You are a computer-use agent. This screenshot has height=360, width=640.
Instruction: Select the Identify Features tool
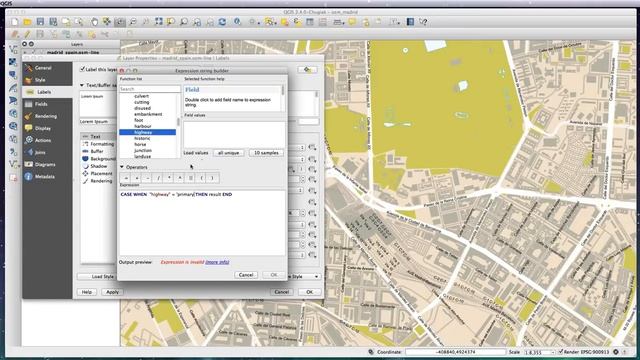coord(237,22)
